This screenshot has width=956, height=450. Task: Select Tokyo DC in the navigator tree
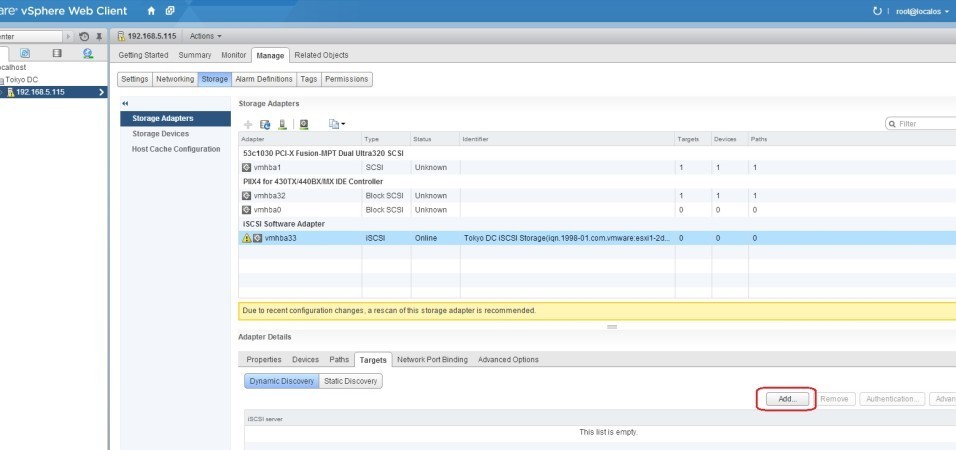tap(22, 80)
